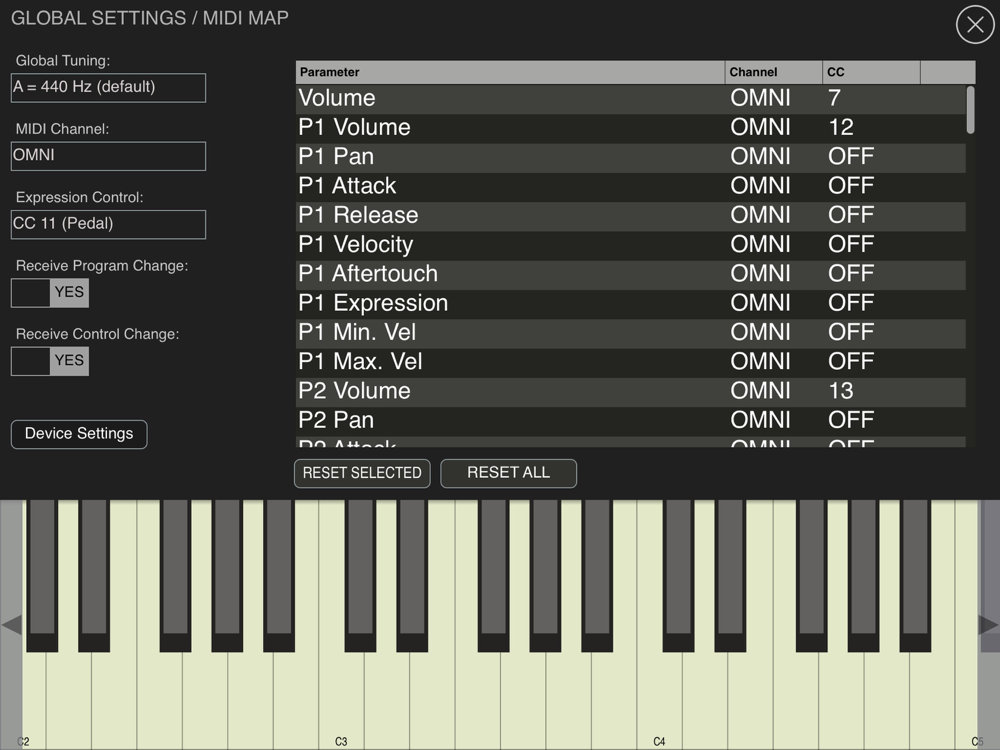Click OMNI channel for P1 Attack
This screenshot has height=750, width=1000.
pos(760,186)
